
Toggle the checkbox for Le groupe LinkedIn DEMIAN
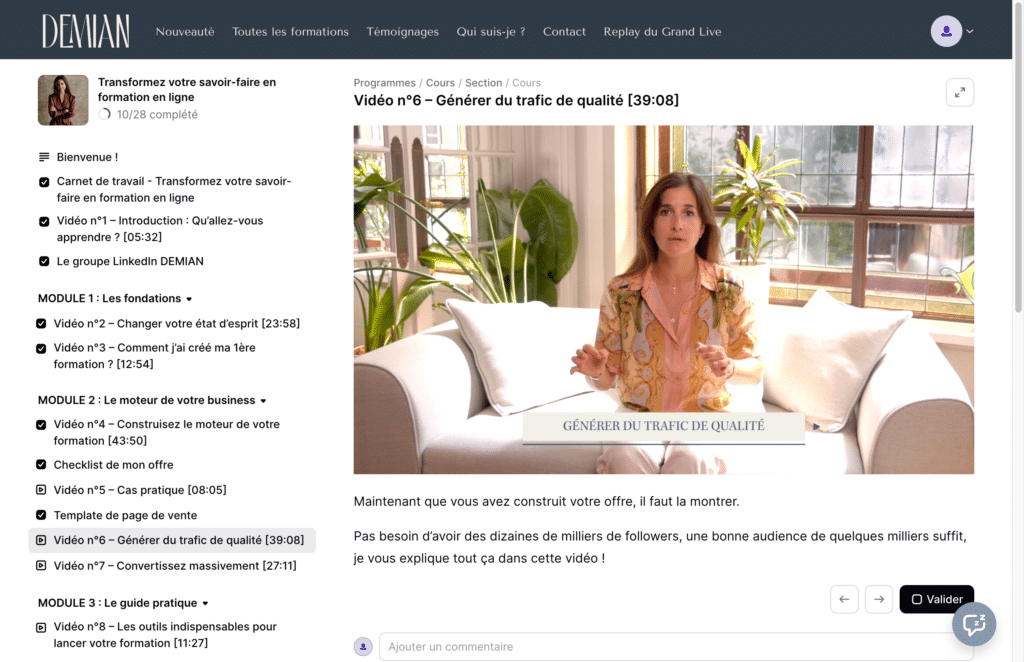coord(44,262)
